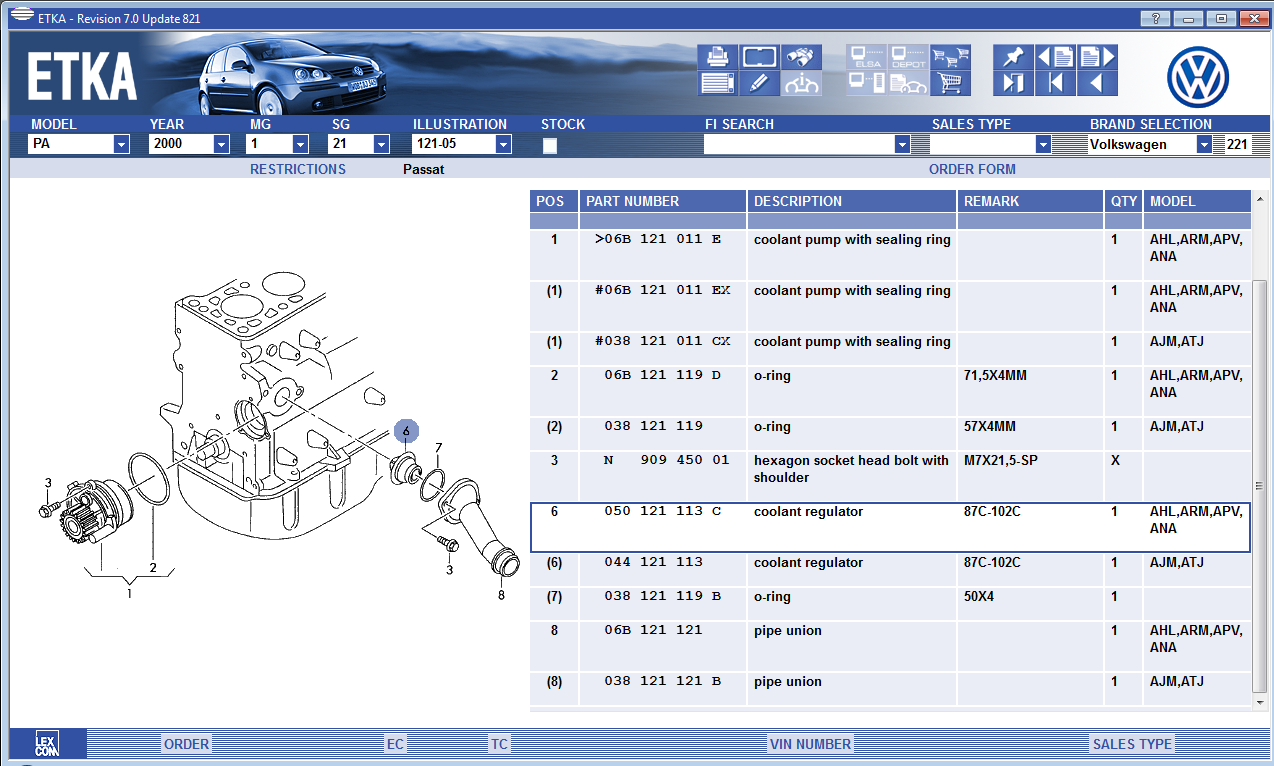The height and width of the screenshot is (766, 1274).
Task: Open the ILLUSTRATION dropdown showing 121-05
Action: (462, 144)
